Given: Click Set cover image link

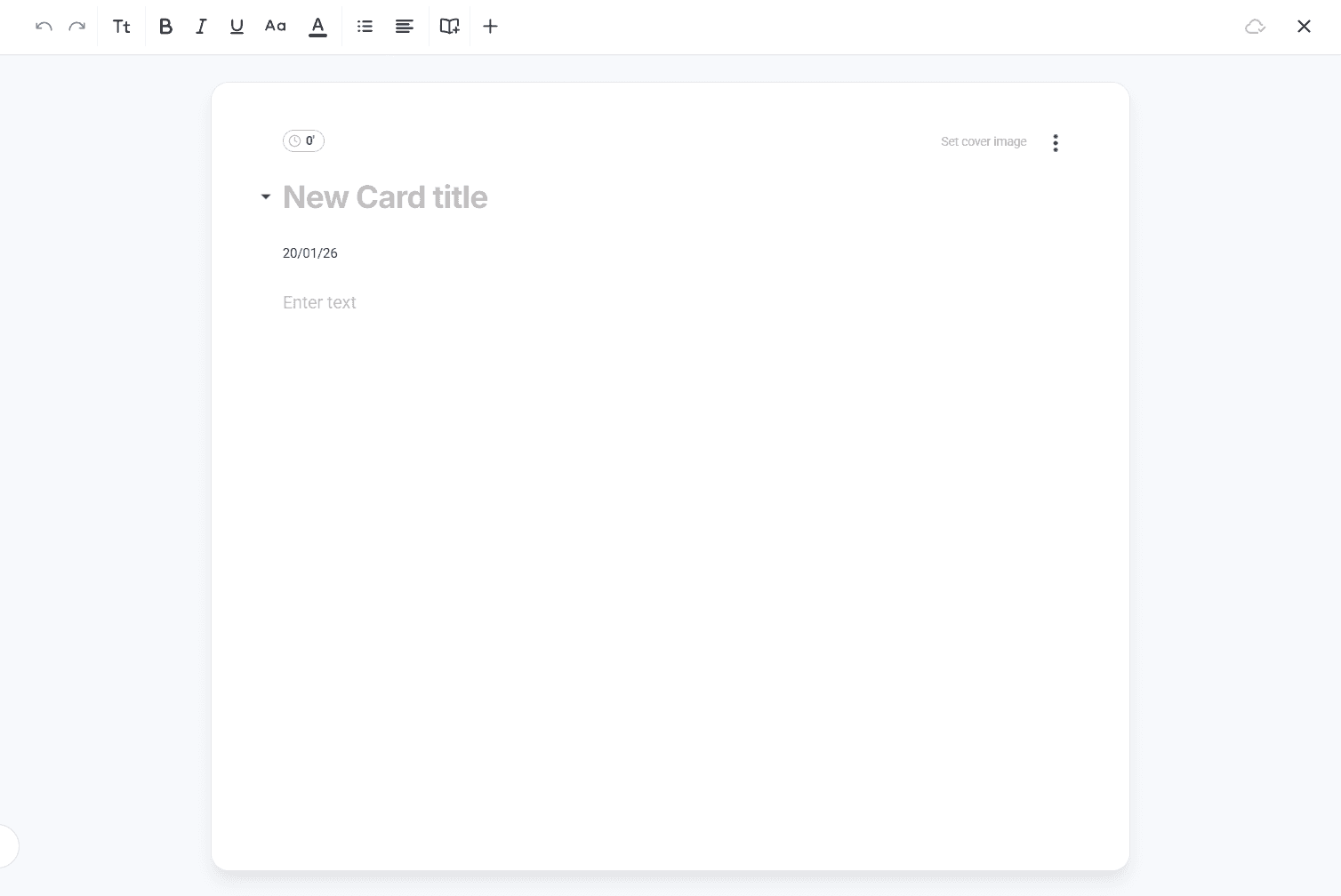Looking at the screenshot, I should click(984, 141).
